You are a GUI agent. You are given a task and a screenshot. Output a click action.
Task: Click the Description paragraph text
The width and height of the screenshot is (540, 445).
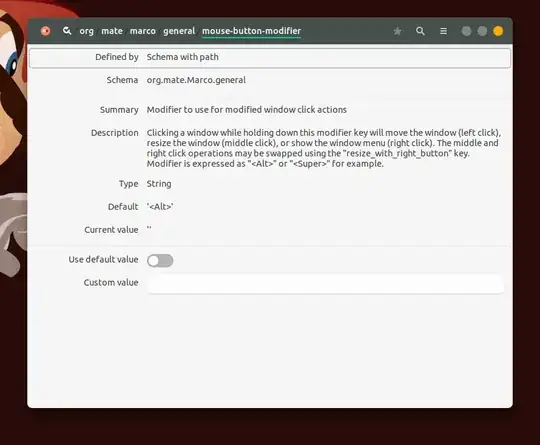click(324, 148)
